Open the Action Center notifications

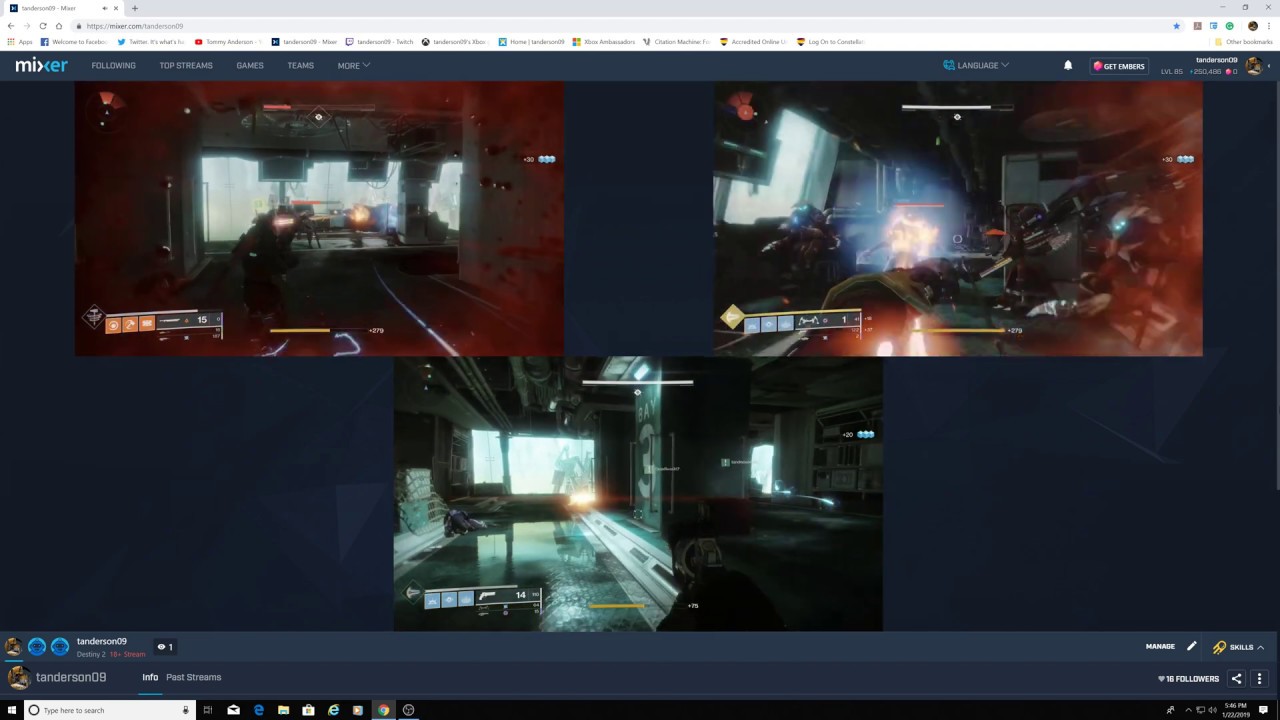pos(1264,710)
